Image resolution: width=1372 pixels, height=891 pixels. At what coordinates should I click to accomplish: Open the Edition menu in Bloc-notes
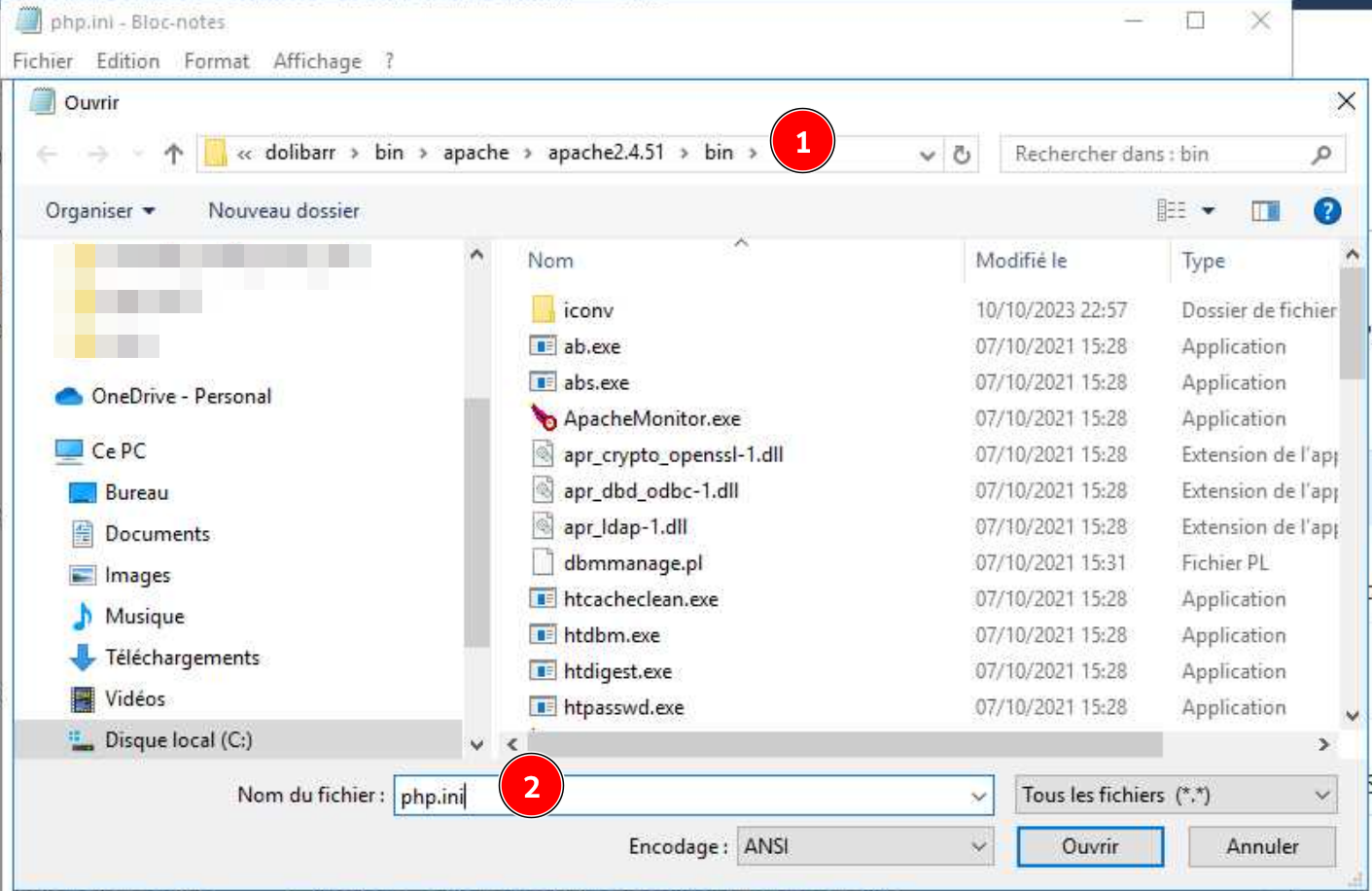pos(127,61)
